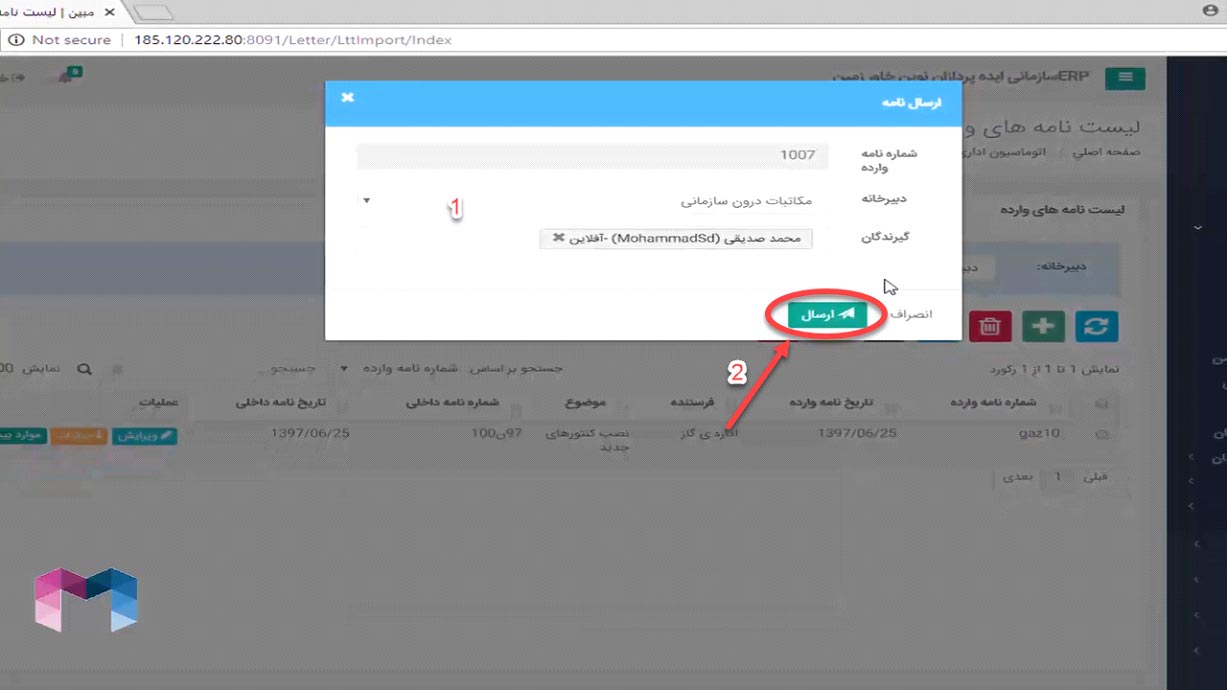Screen dimensions: 1227x690
Task: Sort by the تاریخ نامه وارده column header
Action: [831, 403]
